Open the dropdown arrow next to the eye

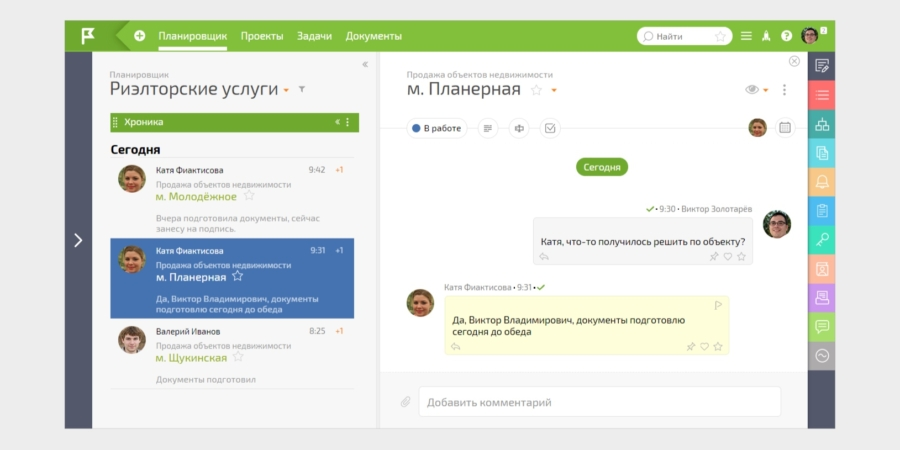coord(766,90)
